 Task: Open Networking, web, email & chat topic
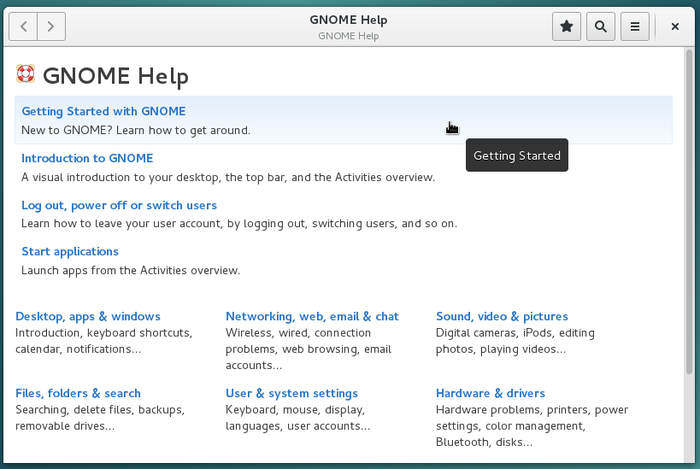tap(312, 316)
